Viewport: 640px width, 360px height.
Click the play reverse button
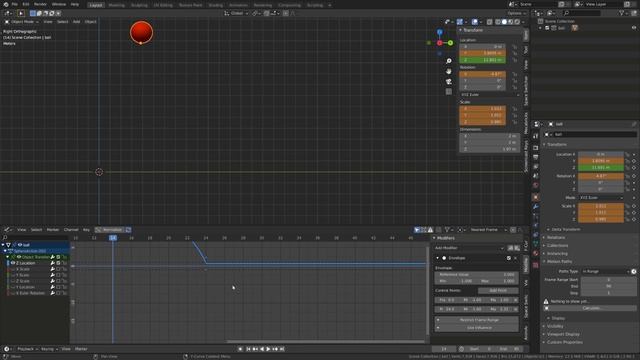point(262,349)
